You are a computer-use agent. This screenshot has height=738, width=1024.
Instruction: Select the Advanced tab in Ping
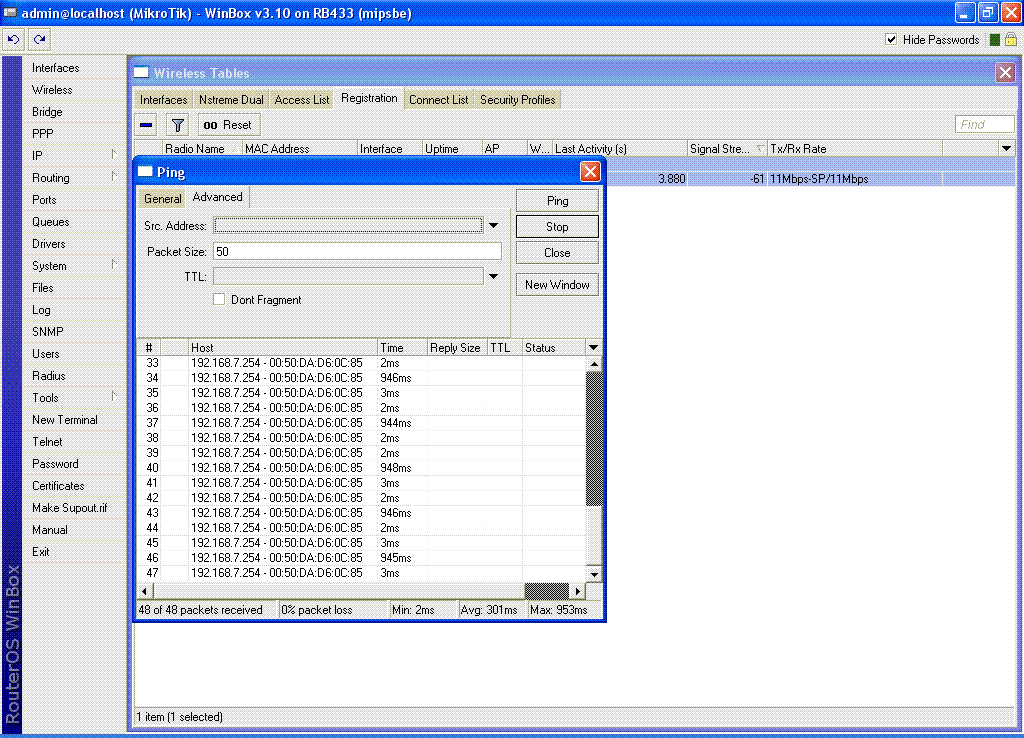pyautogui.click(x=217, y=197)
